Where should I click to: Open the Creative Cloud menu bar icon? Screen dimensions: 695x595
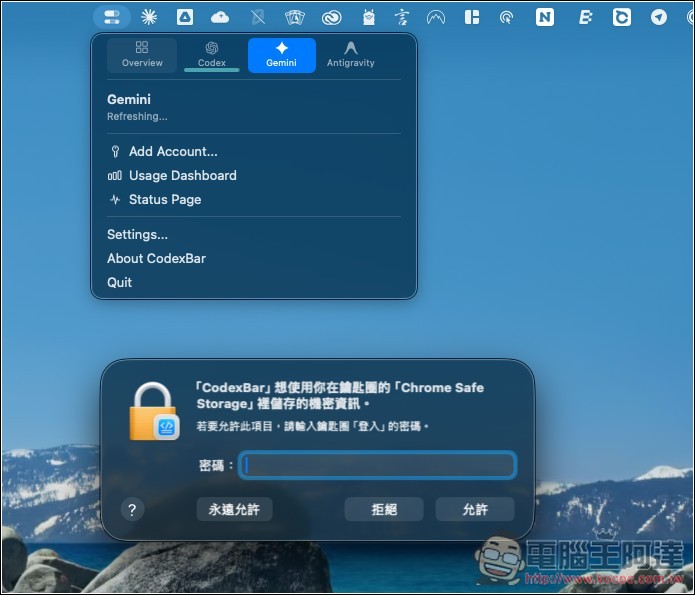[332, 17]
